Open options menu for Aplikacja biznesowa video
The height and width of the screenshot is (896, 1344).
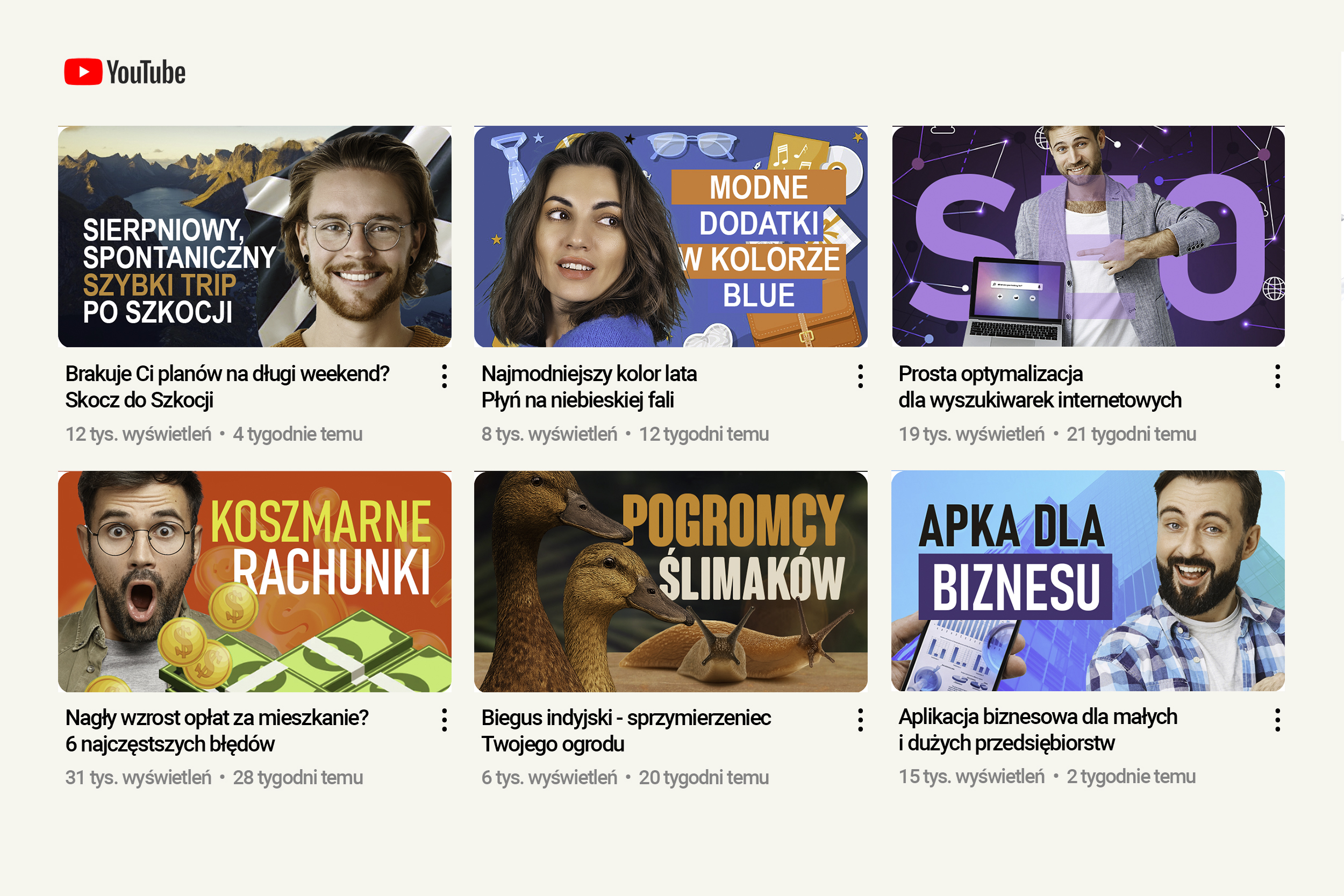(1277, 720)
